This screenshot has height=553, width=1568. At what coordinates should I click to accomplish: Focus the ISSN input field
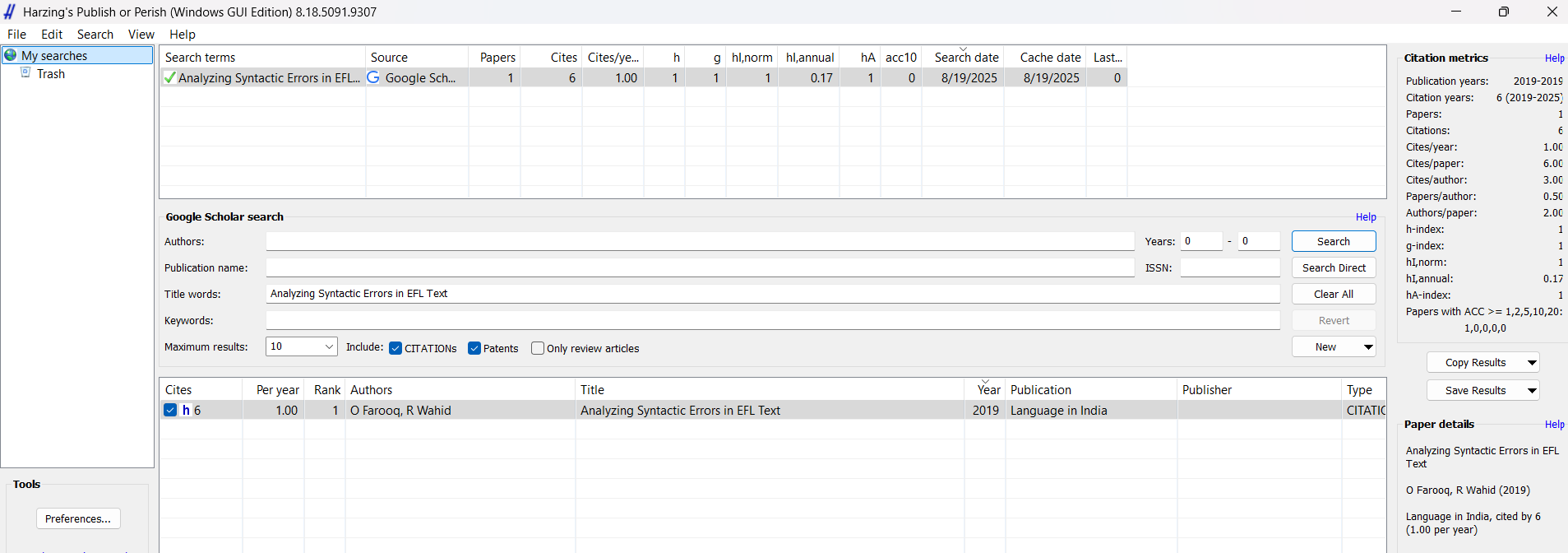(1230, 267)
